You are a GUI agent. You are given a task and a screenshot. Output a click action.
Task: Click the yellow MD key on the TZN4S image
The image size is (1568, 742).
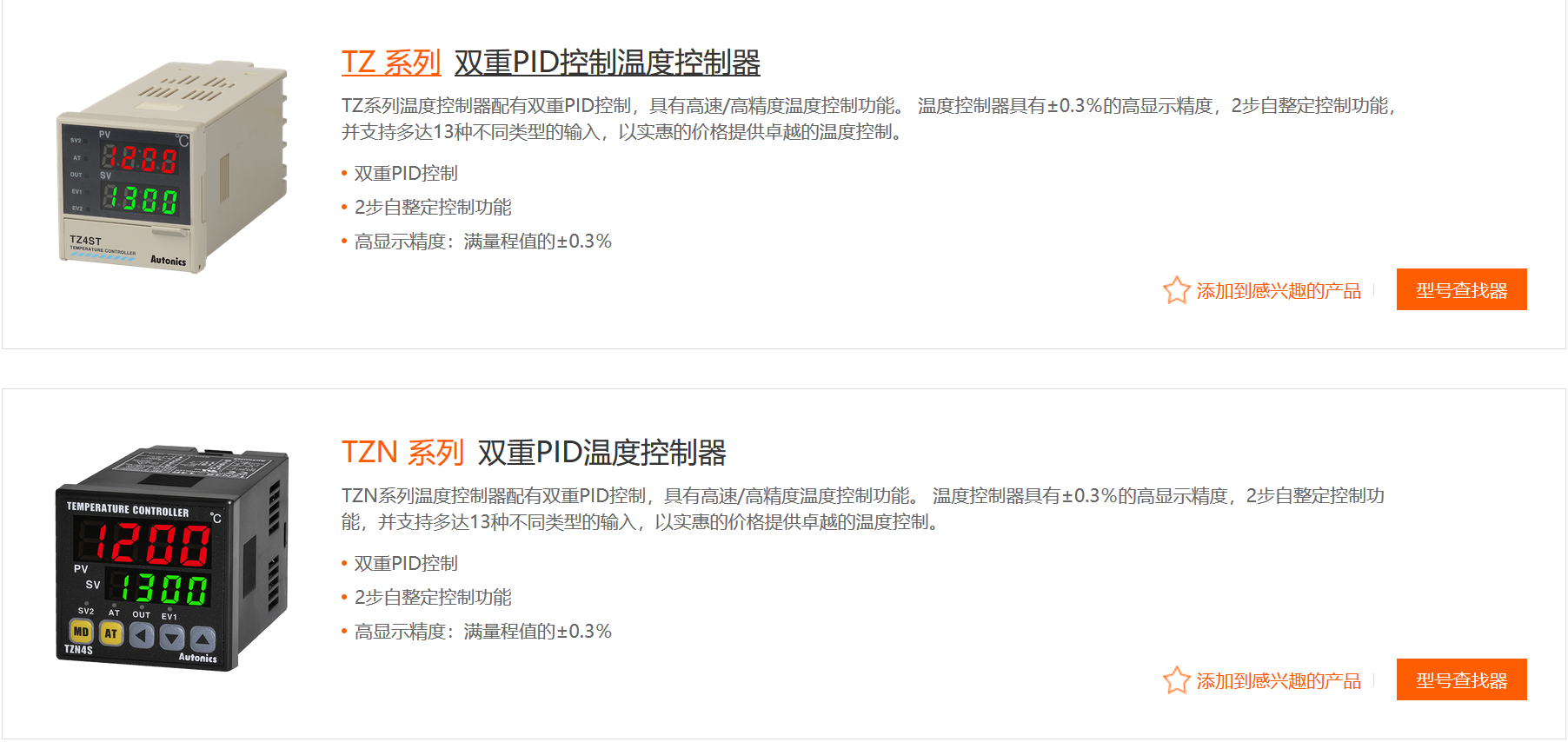[81, 632]
